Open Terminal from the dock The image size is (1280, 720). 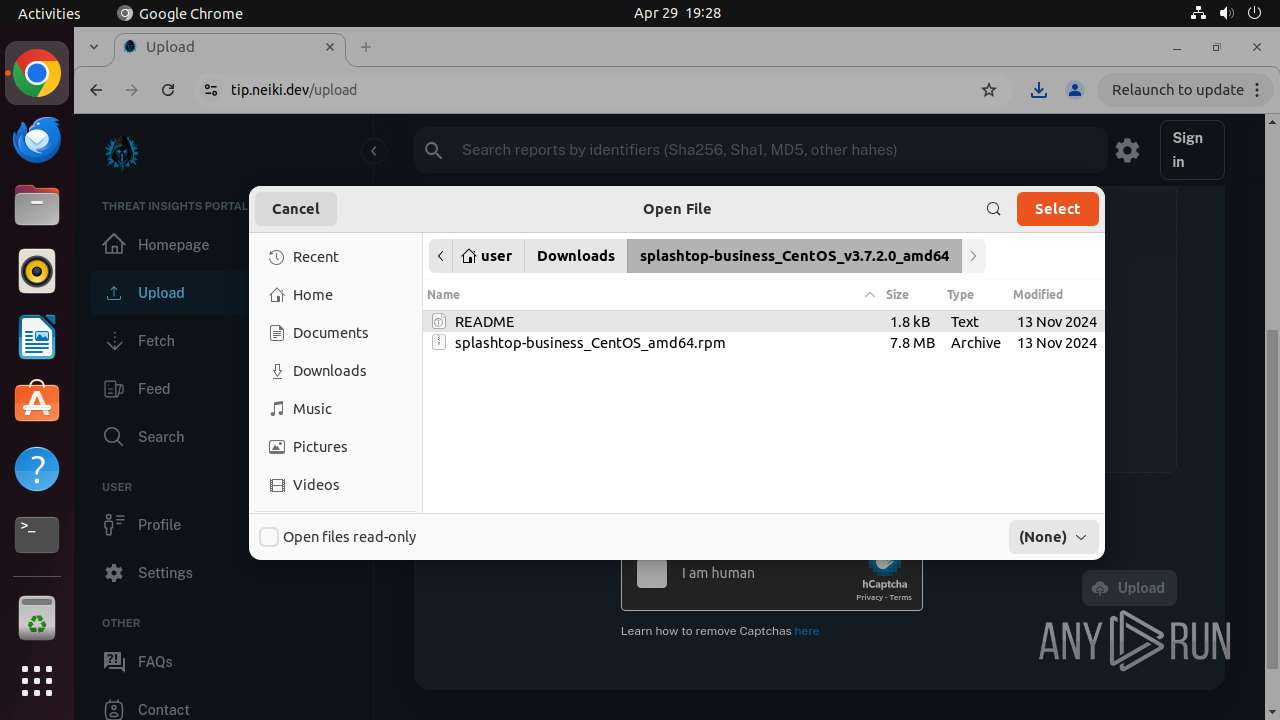[37, 535]
